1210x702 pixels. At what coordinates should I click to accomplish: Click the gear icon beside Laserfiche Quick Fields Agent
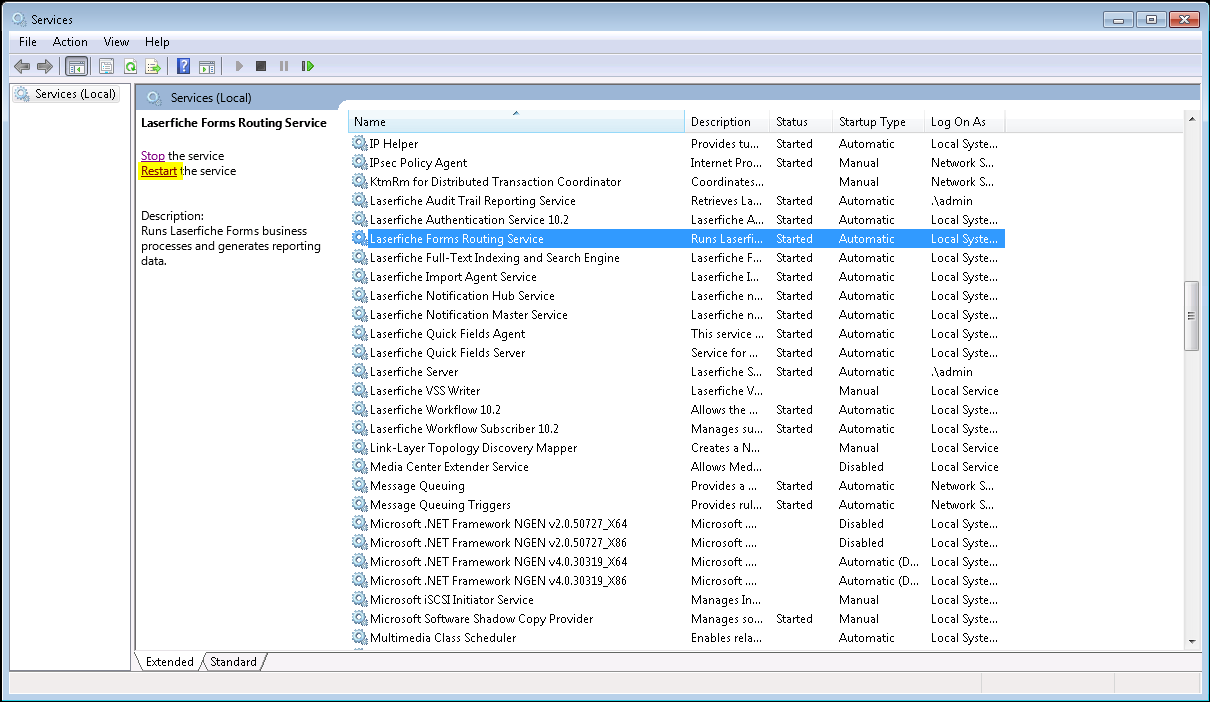[x=360, y=334]
